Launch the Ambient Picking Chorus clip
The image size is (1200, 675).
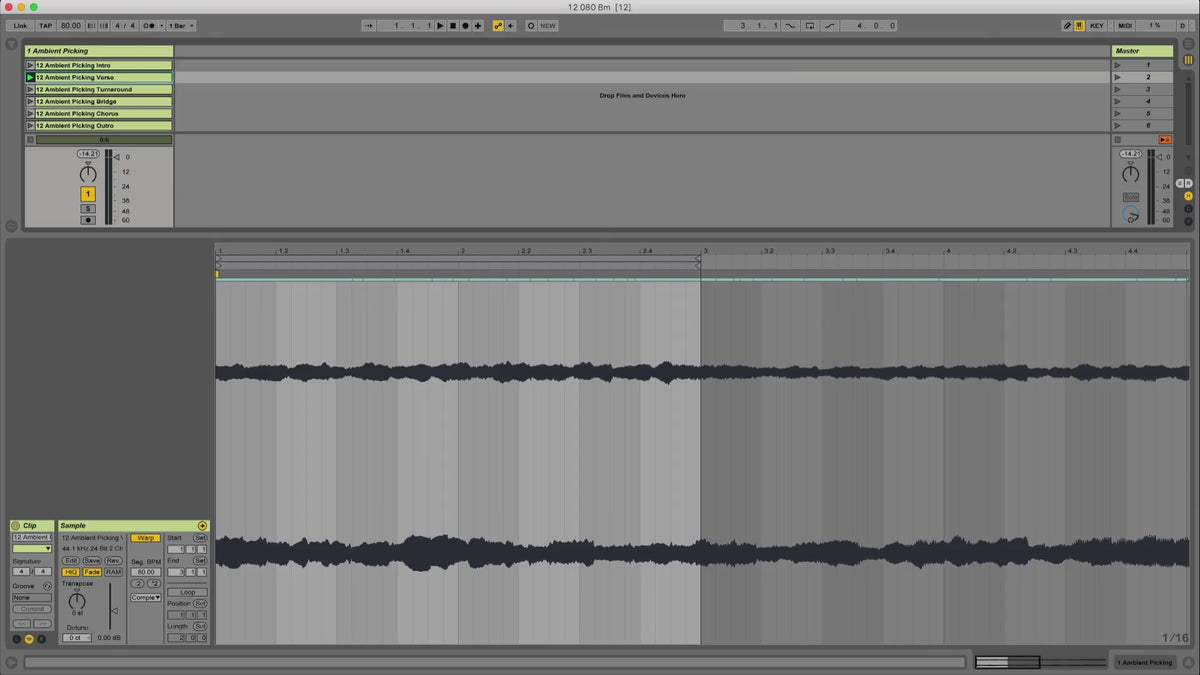coord(30,114)
